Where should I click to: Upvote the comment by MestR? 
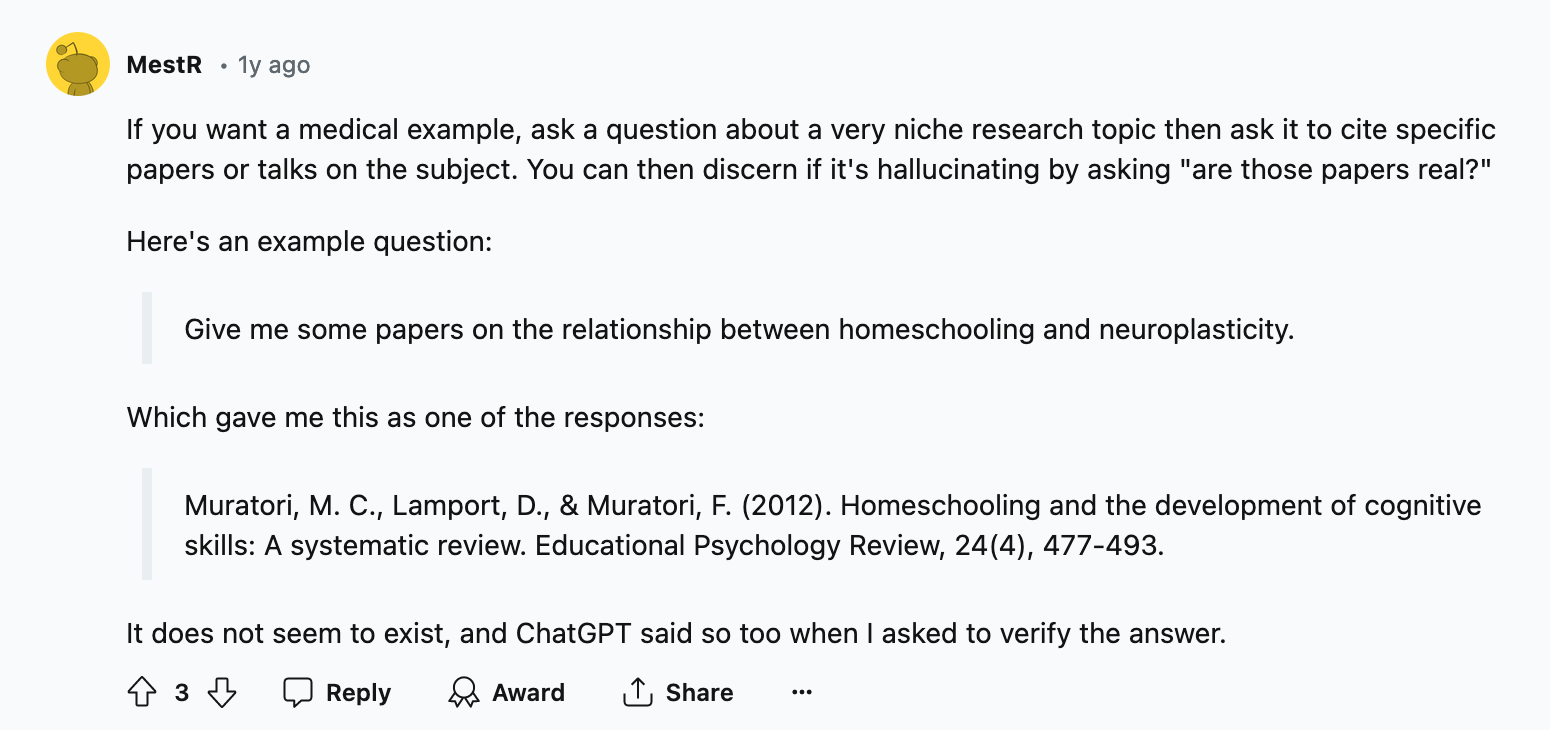coord(142,692)
